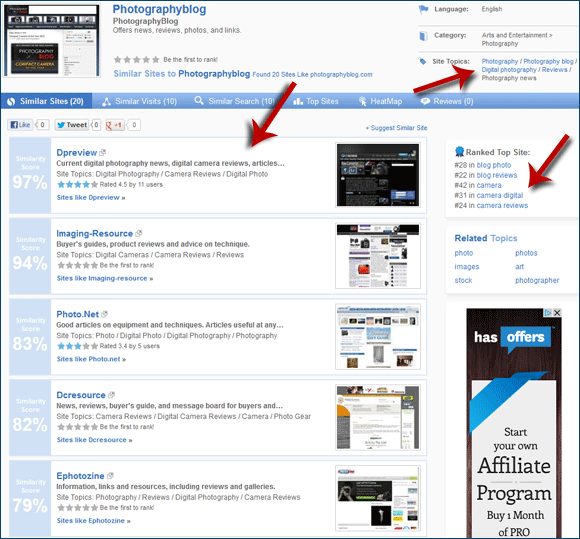Viewport: 580px width, 539px height.
Task: Open the #42 in camera ranking link
Action: tap(489, 185)
